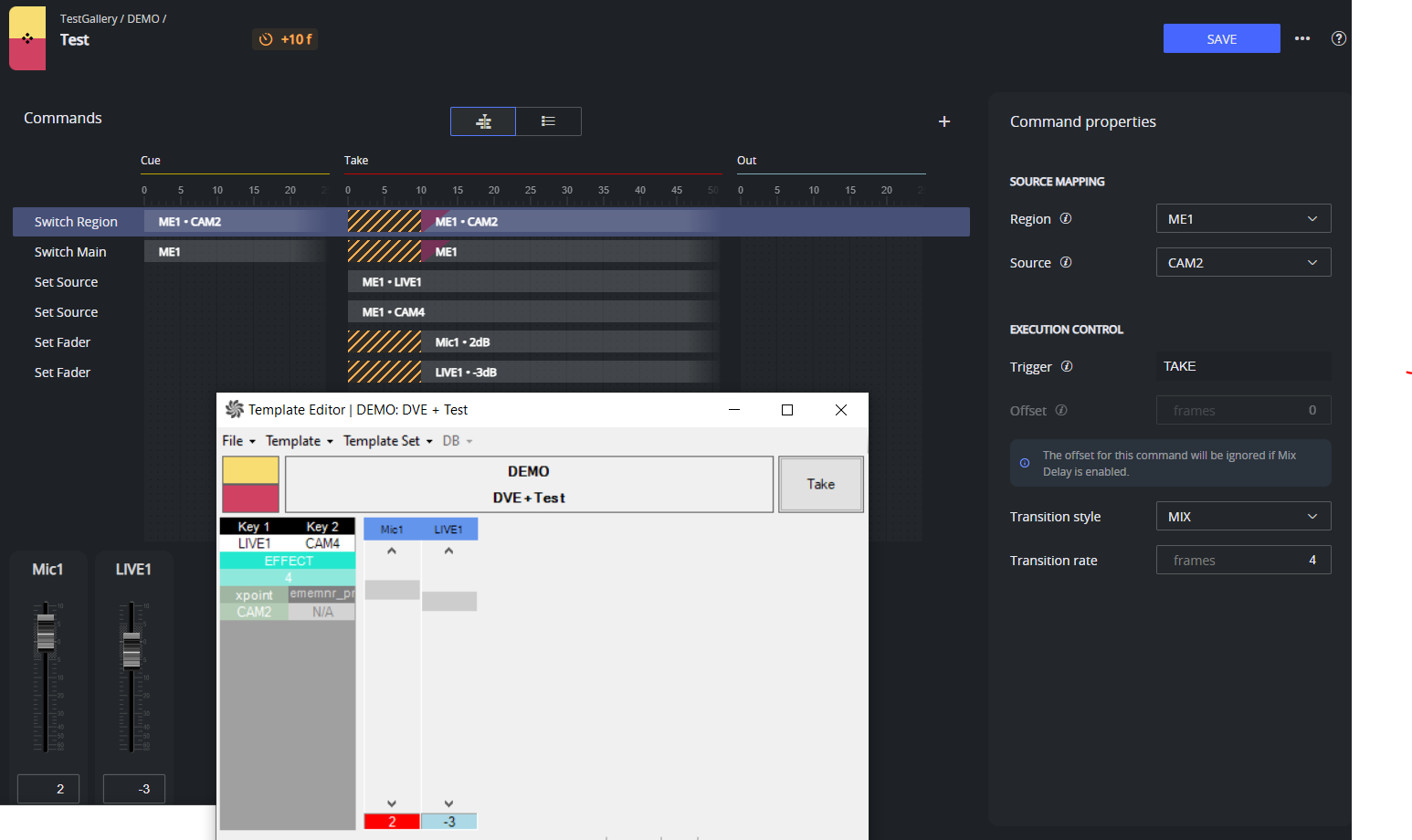Click the Trigger info icon

click(x=1067, y=366)
